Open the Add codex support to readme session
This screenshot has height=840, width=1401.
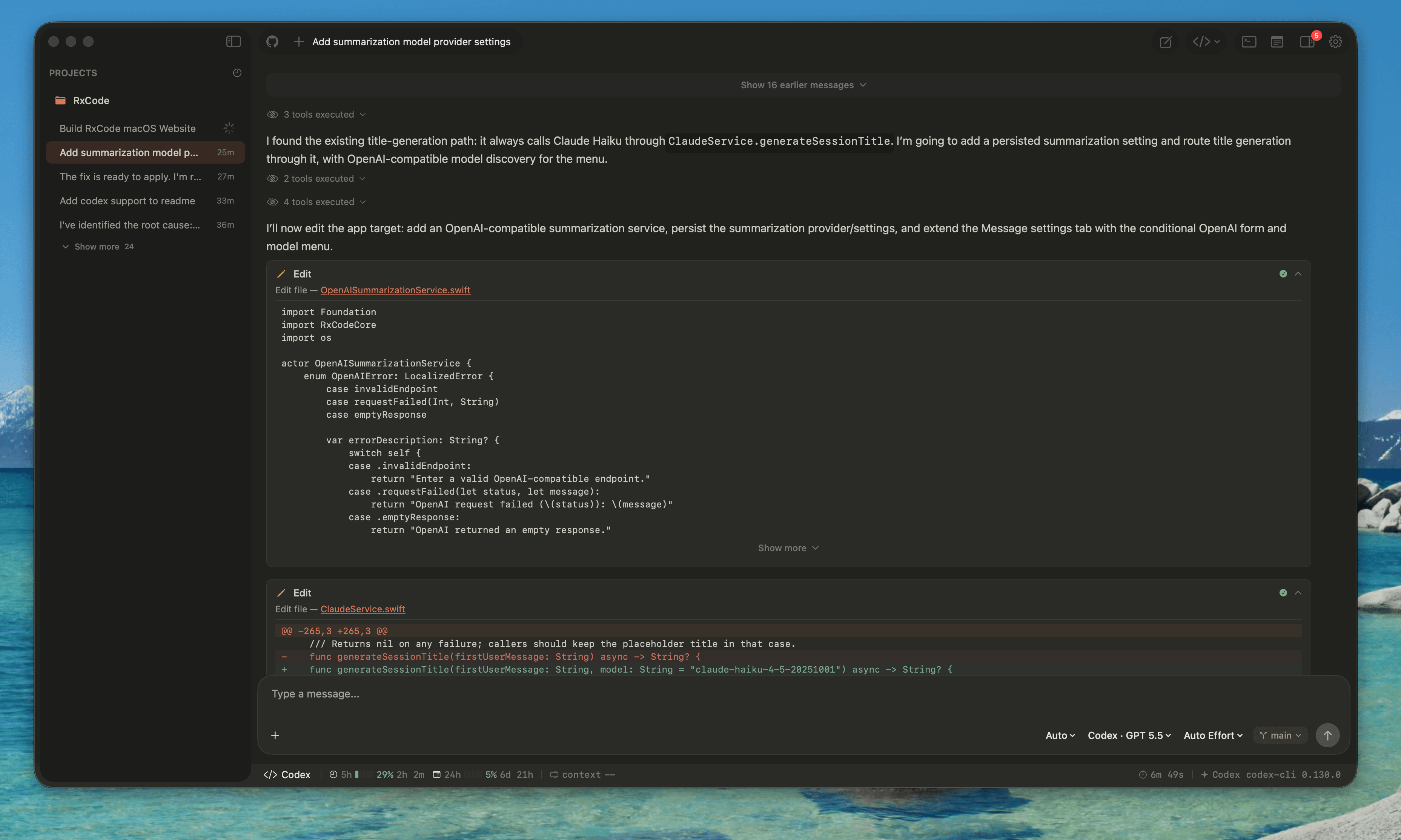(x=146, y=201)
